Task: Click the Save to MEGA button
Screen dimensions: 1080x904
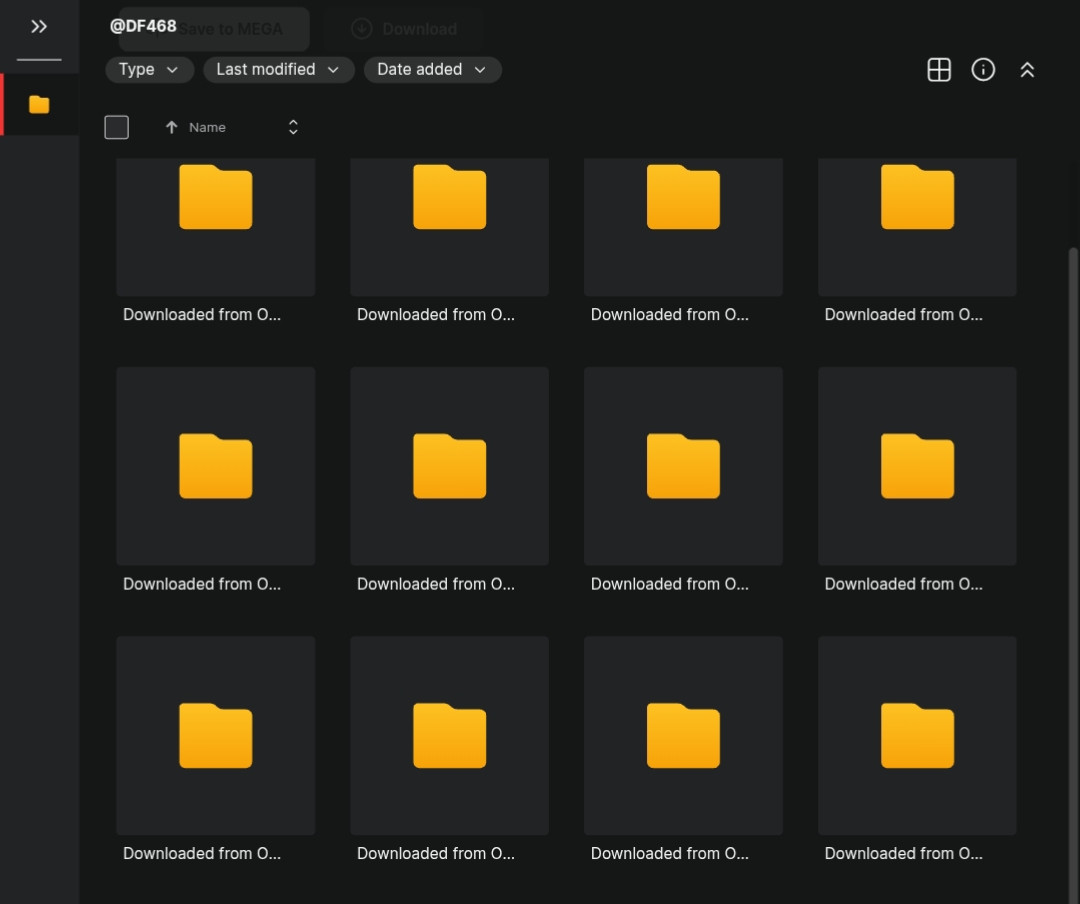Action: (230, 29)
